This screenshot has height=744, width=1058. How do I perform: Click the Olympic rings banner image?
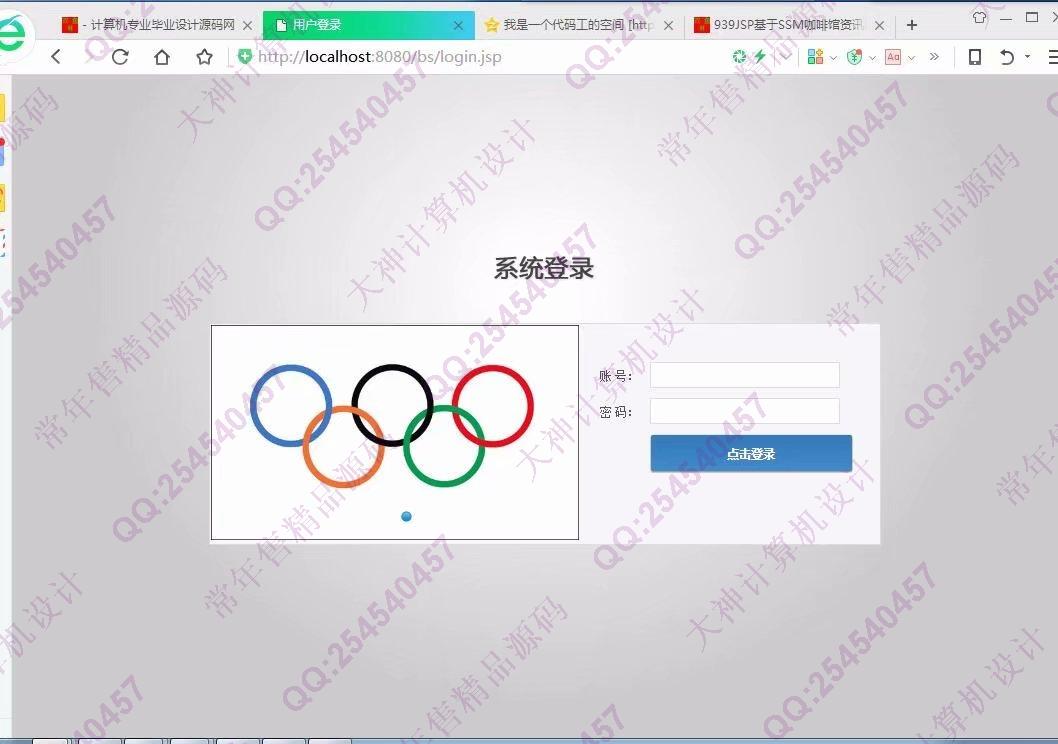pyautogui.click(x=395, y=432)
